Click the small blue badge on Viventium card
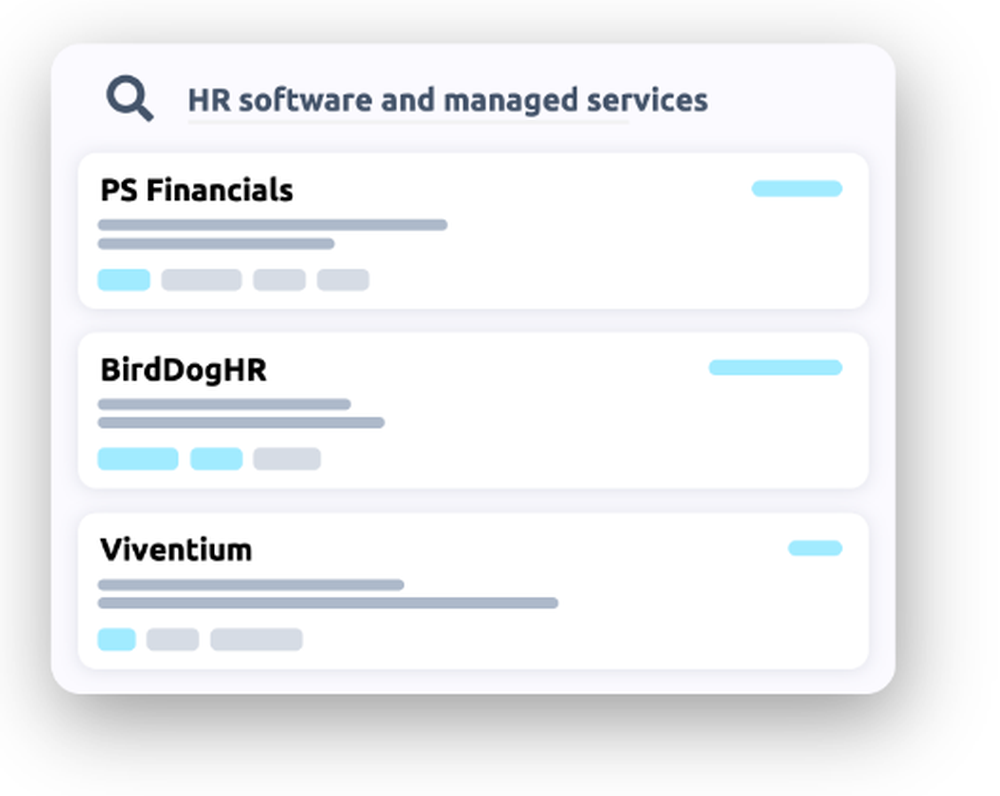 [814, 547]
